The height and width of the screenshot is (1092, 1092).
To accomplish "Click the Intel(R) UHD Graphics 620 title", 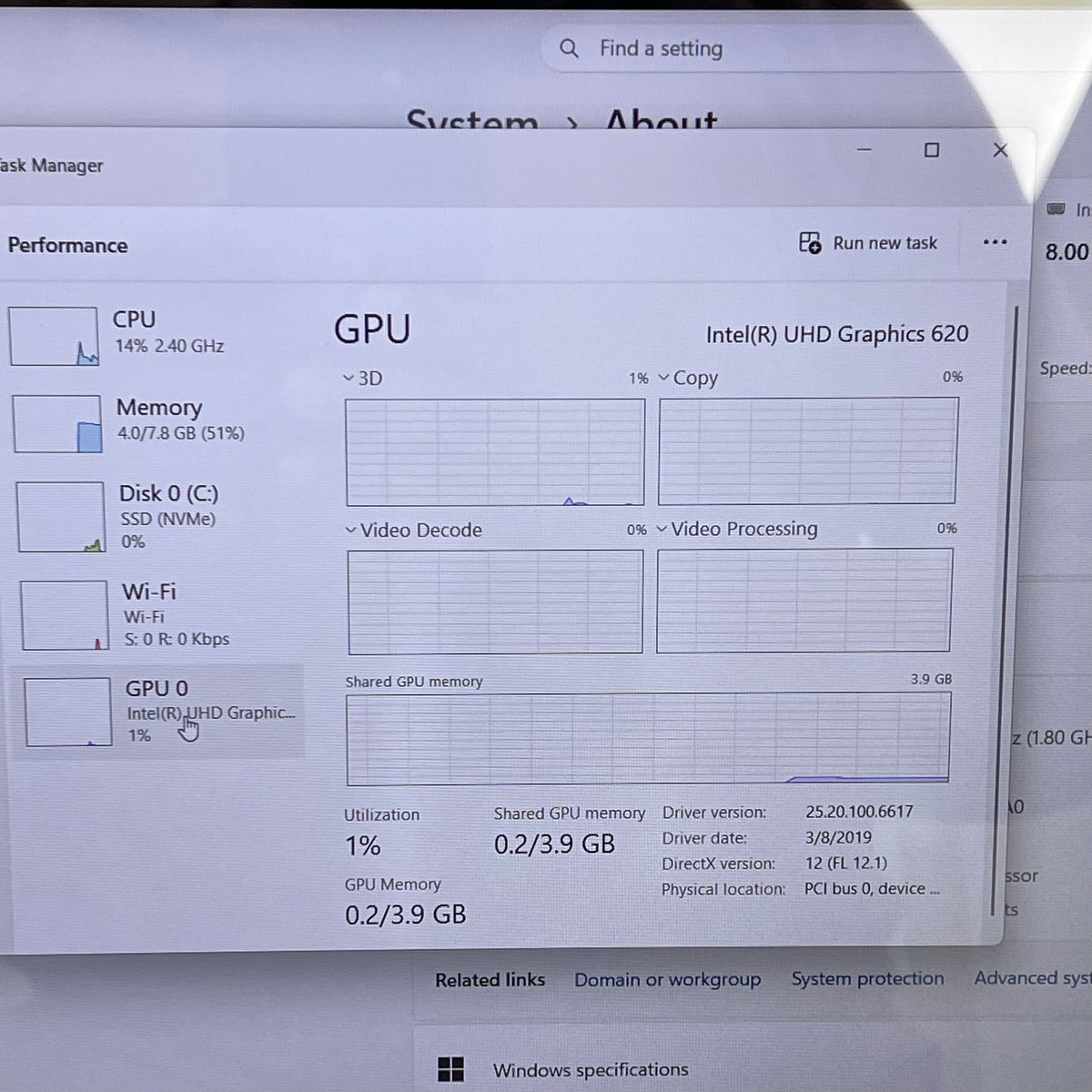I will click(837, 334).
